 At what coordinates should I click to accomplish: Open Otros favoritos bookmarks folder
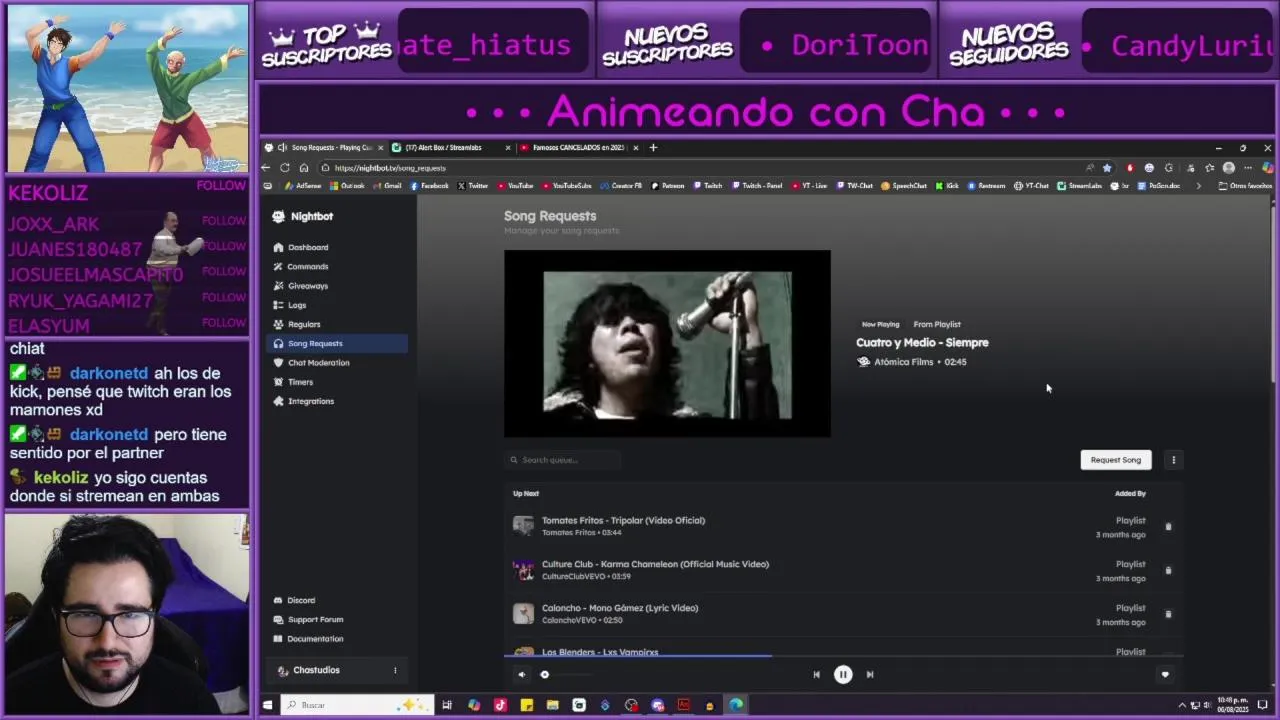pos(1245,186)
